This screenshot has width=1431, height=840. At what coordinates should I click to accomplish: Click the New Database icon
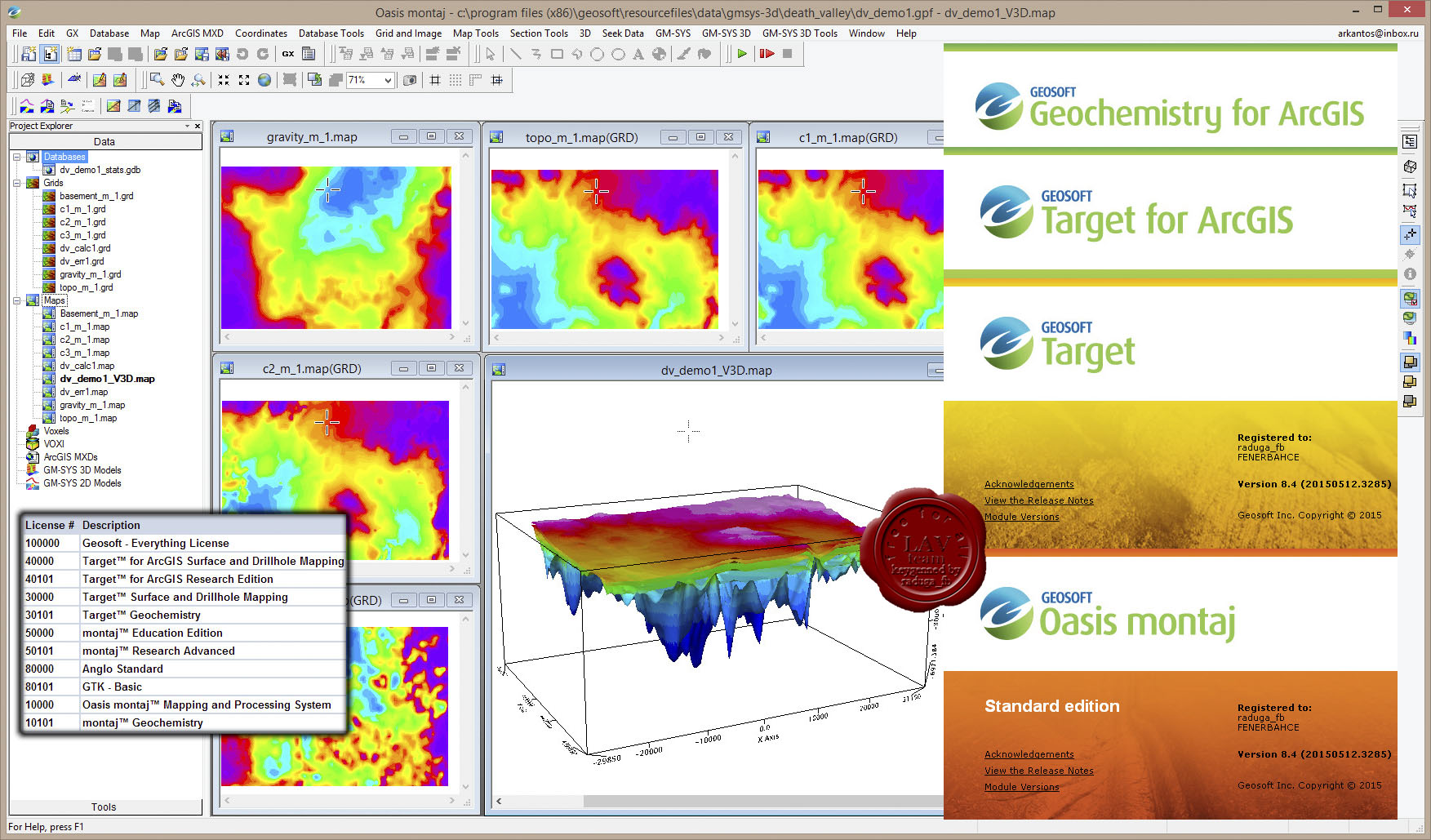[x=74, y=54]
